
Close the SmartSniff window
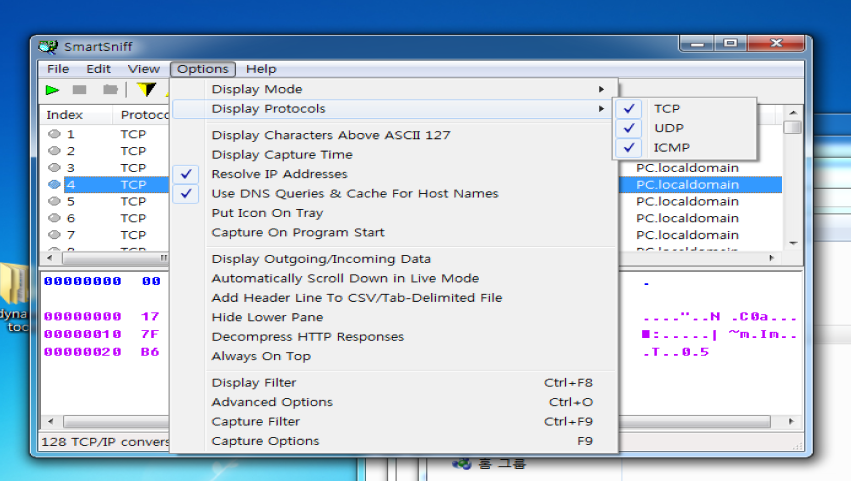click(x=776, y=43)
